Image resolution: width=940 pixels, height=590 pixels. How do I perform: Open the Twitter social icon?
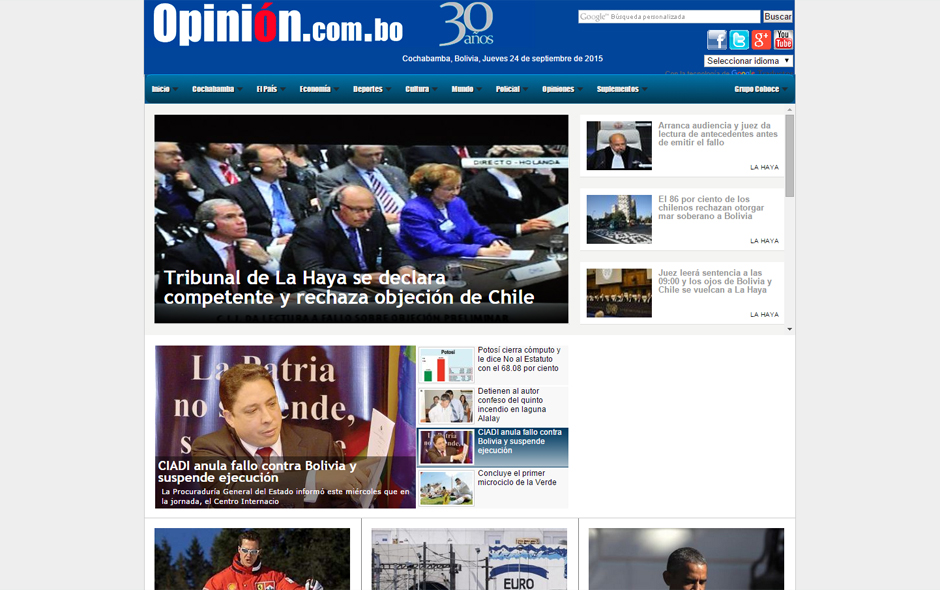coord(739,40)
